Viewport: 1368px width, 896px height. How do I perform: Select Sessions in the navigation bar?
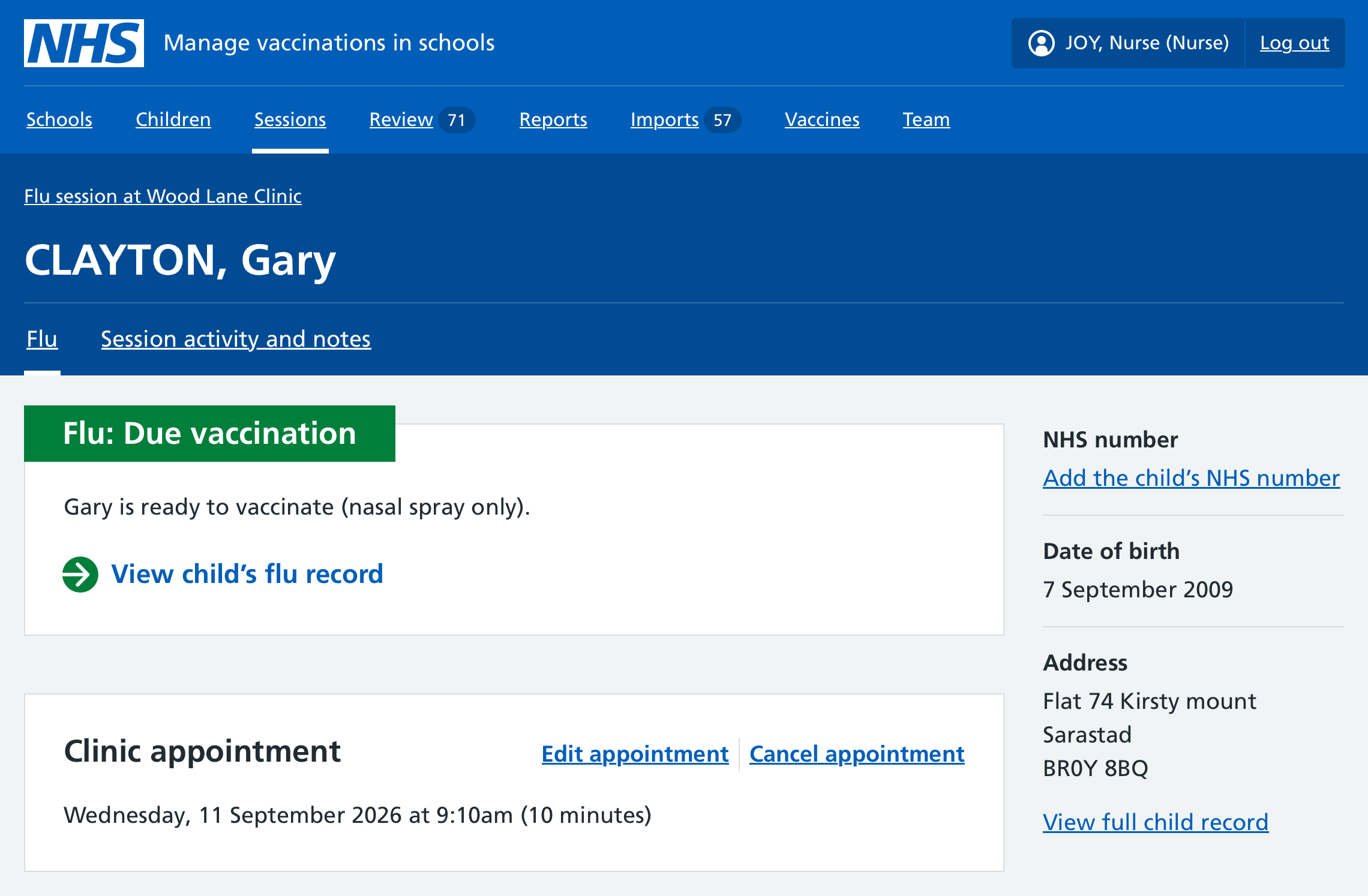tap(290, 119)
